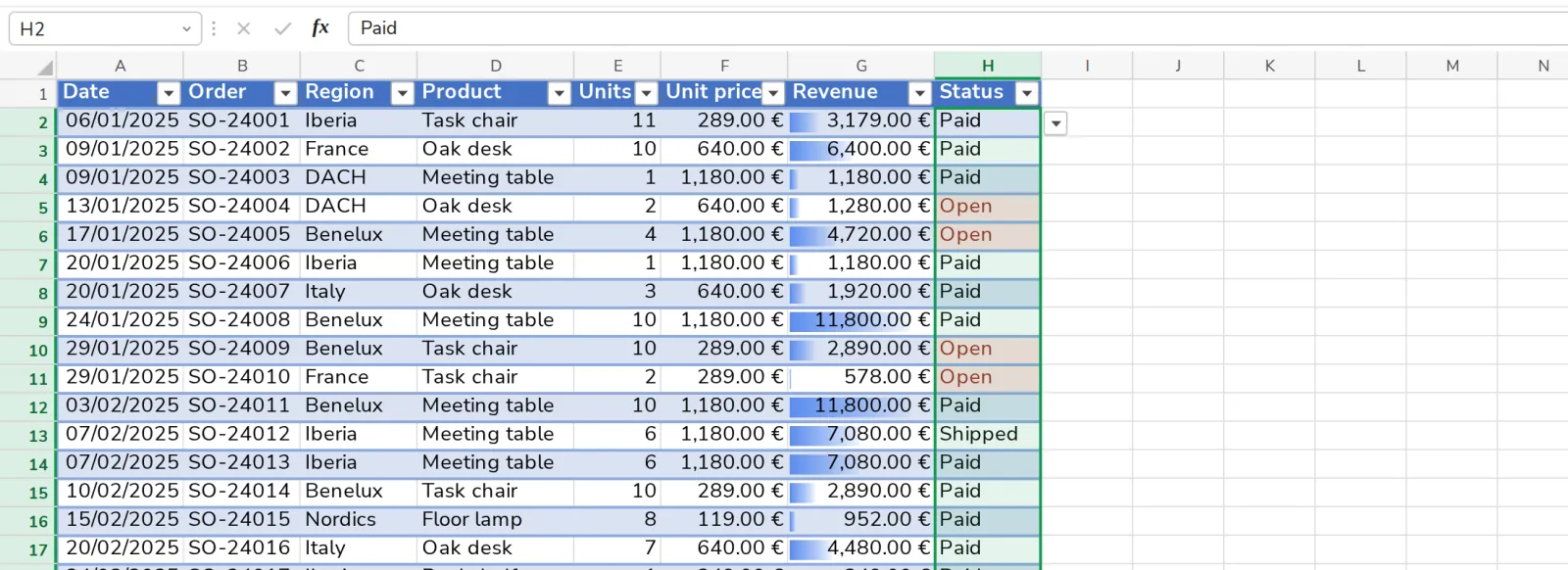The image size is (1568, 570).
Task: Select column D header
Action: [x=496, y=66]
